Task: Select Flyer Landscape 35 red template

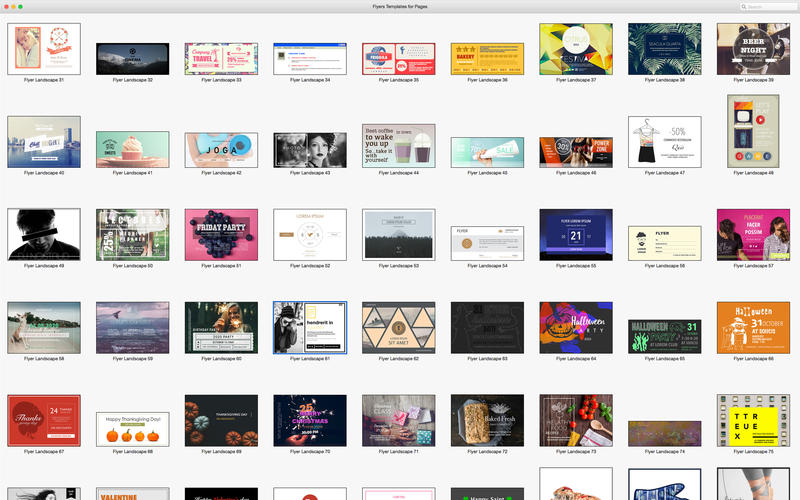Action: (x=398, y=59)
